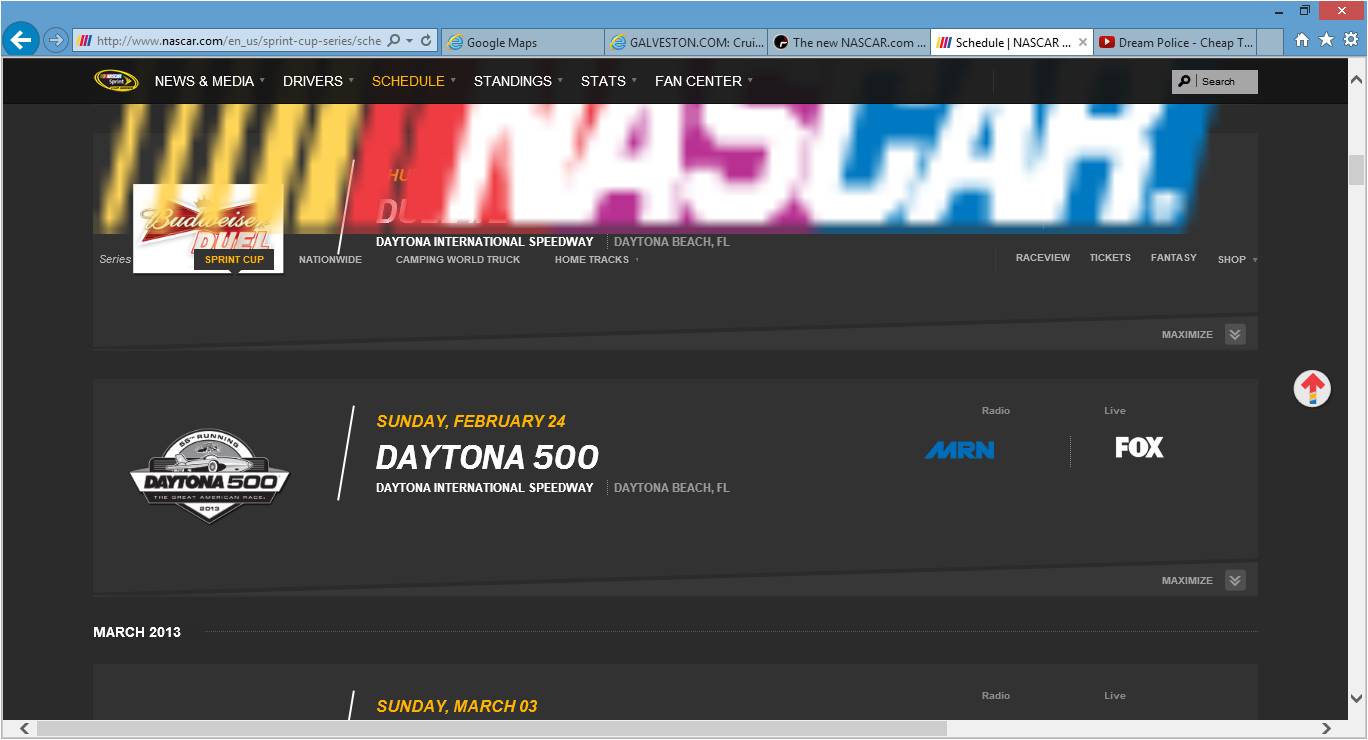Screen dimensions: 1368x740
Task: Click vertical scrollbar down arrow
Action: coord(1356,698)
